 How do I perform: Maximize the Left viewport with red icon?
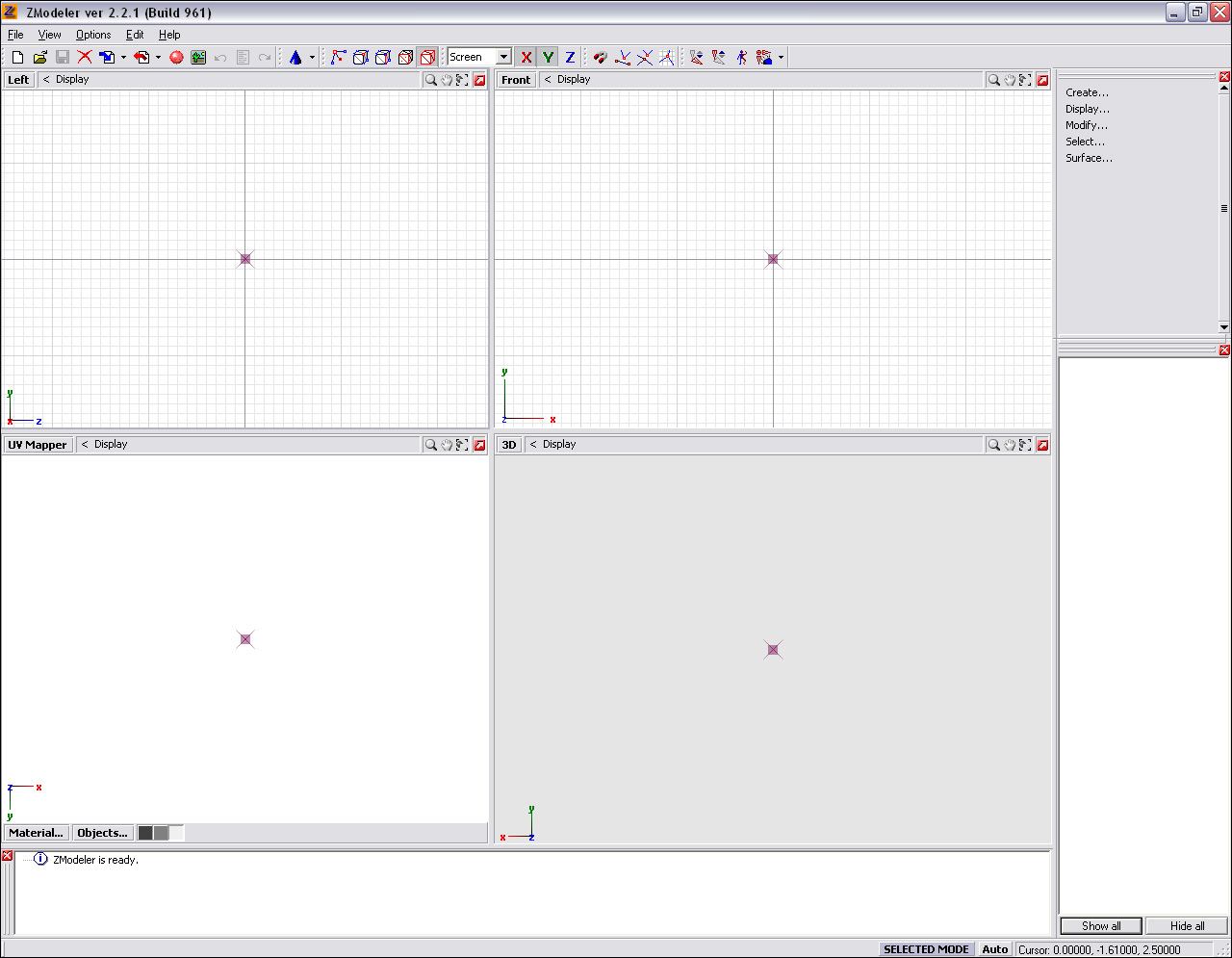click(479, 80)
